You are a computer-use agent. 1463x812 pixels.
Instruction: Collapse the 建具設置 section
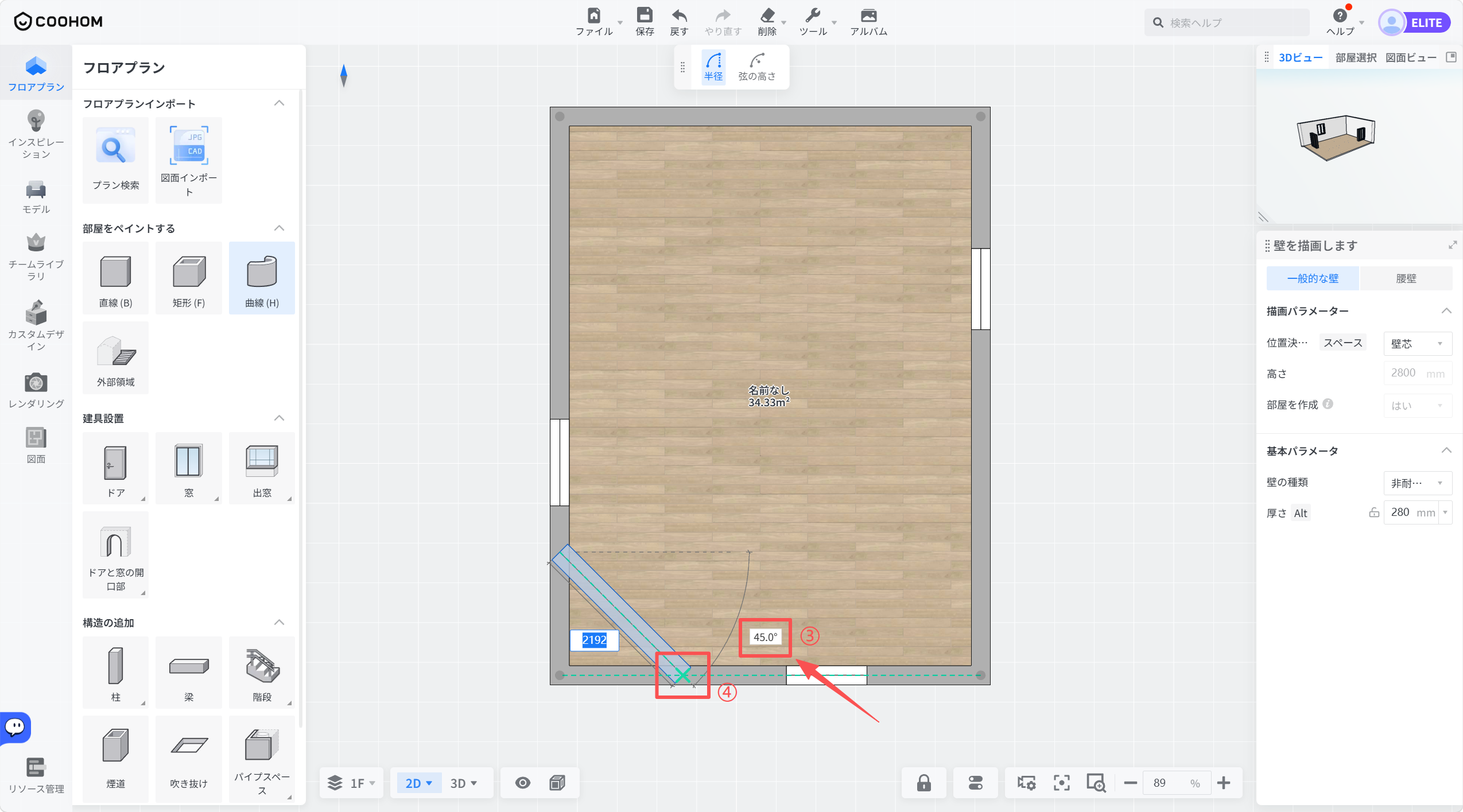click(280, 418)
